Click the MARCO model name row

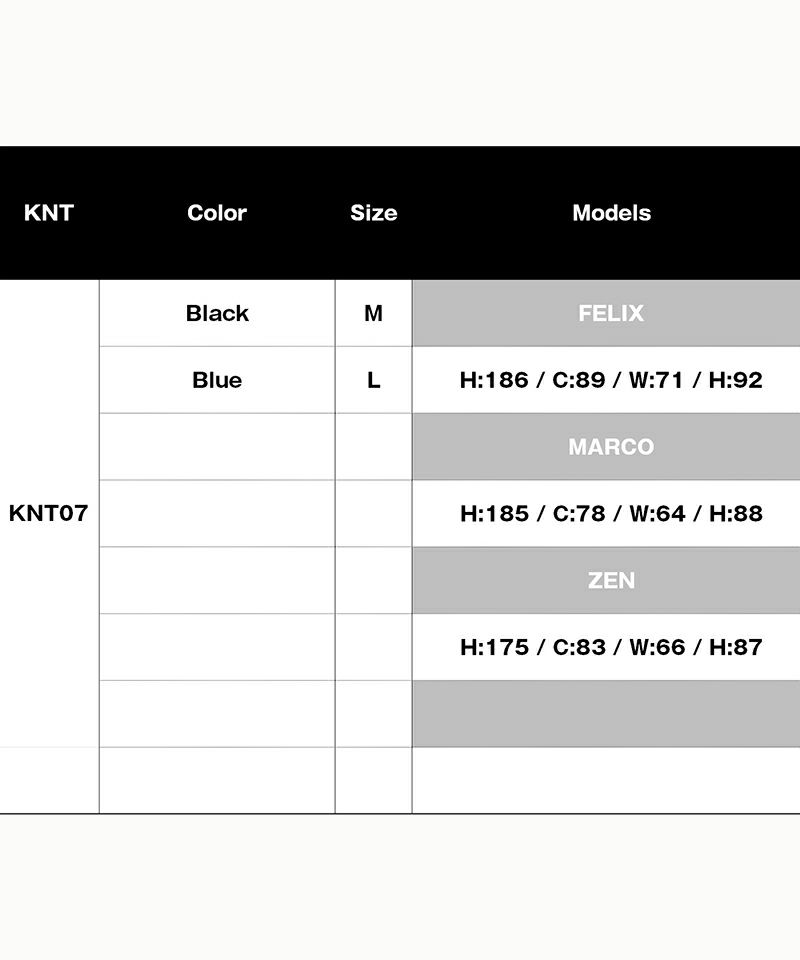(x=611, y=446)
